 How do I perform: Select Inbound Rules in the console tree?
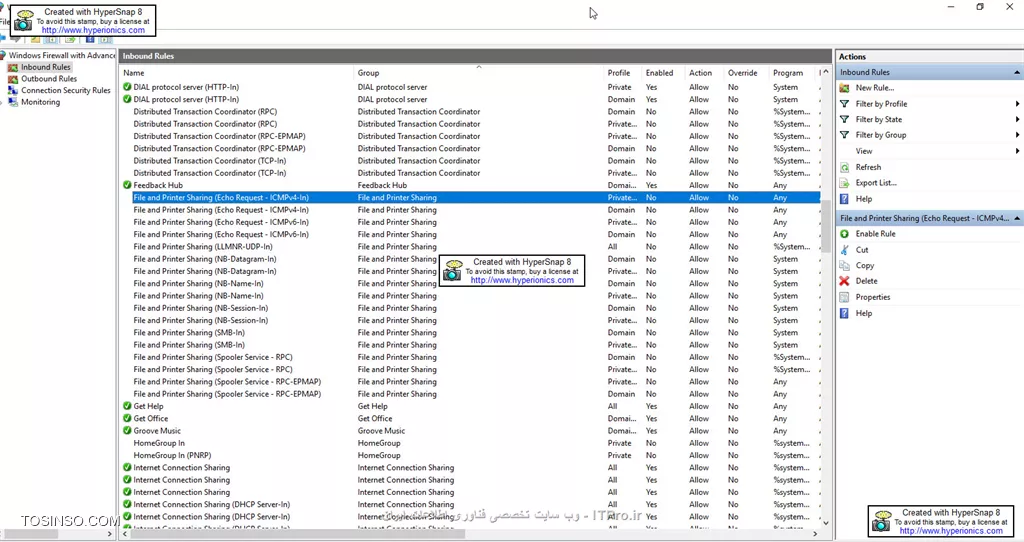[45, 67]
